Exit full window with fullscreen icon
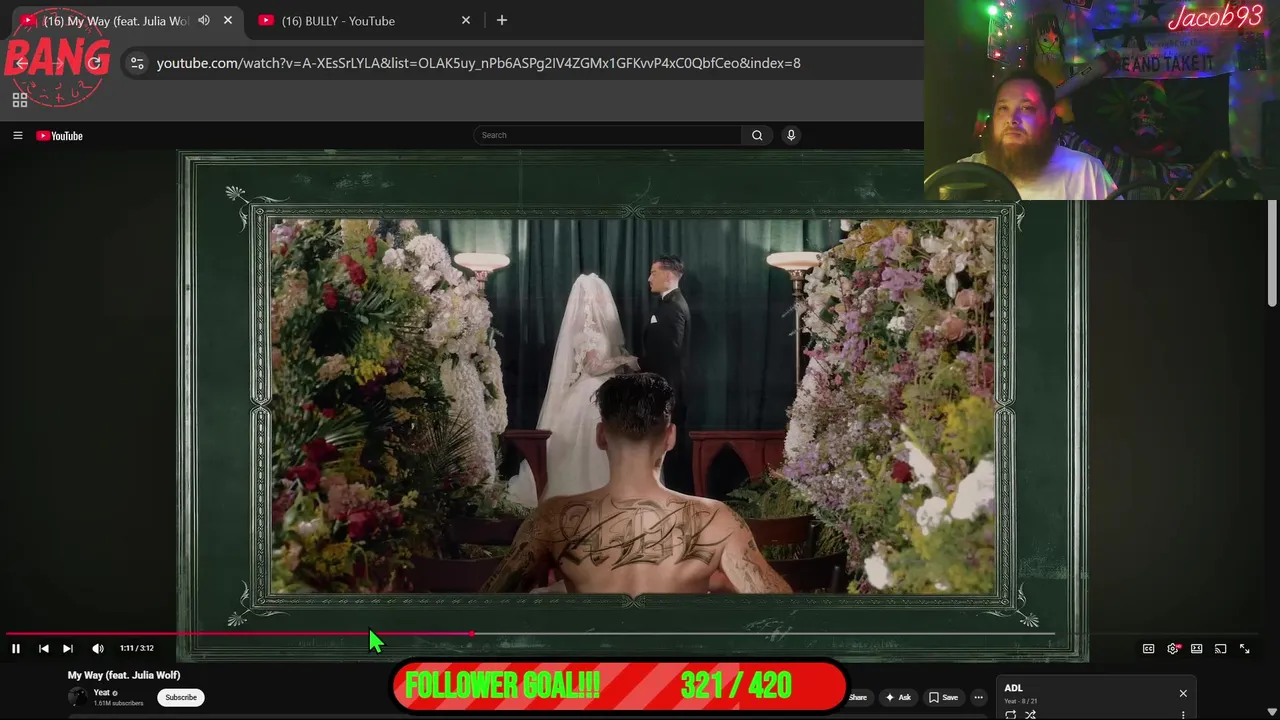Viewport: 1280px width, 720px height. click(1245, 648)
